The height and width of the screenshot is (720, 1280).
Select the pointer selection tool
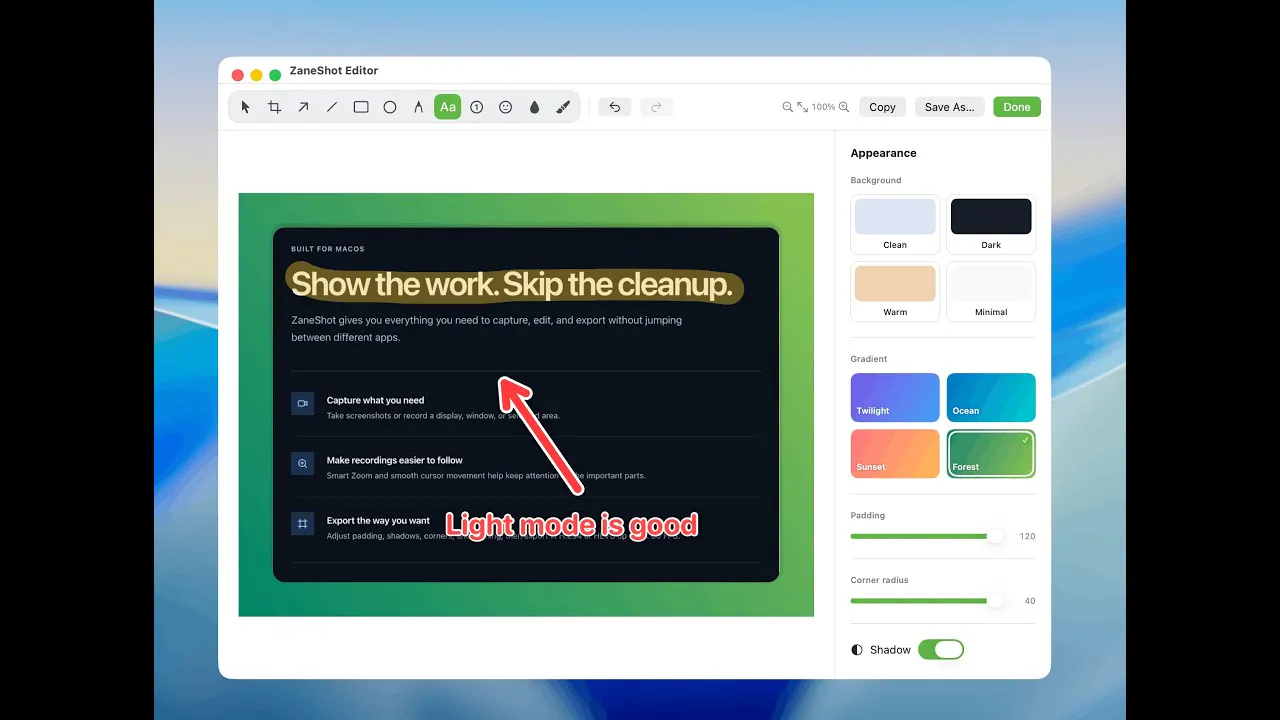click(x=246, y=107)
